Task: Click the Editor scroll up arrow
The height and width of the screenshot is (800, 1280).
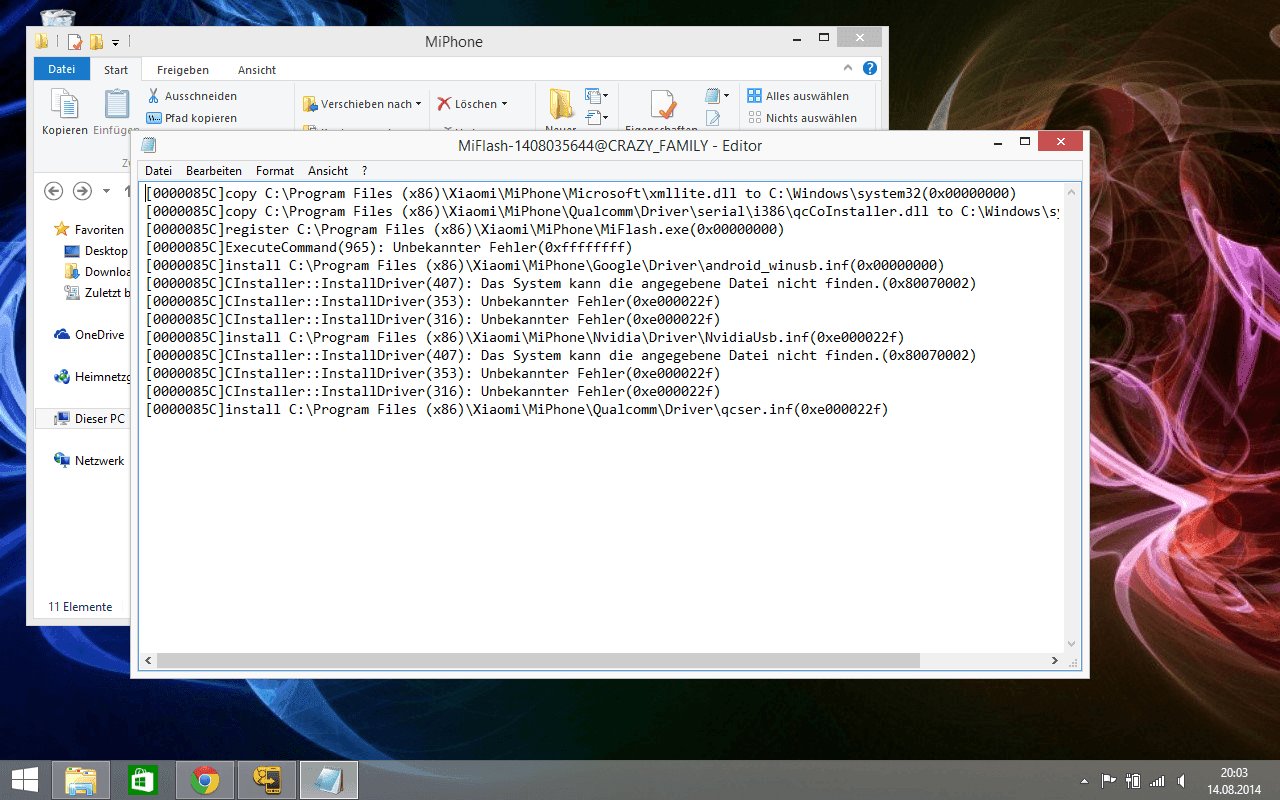Action: [x=1072, y=192]
